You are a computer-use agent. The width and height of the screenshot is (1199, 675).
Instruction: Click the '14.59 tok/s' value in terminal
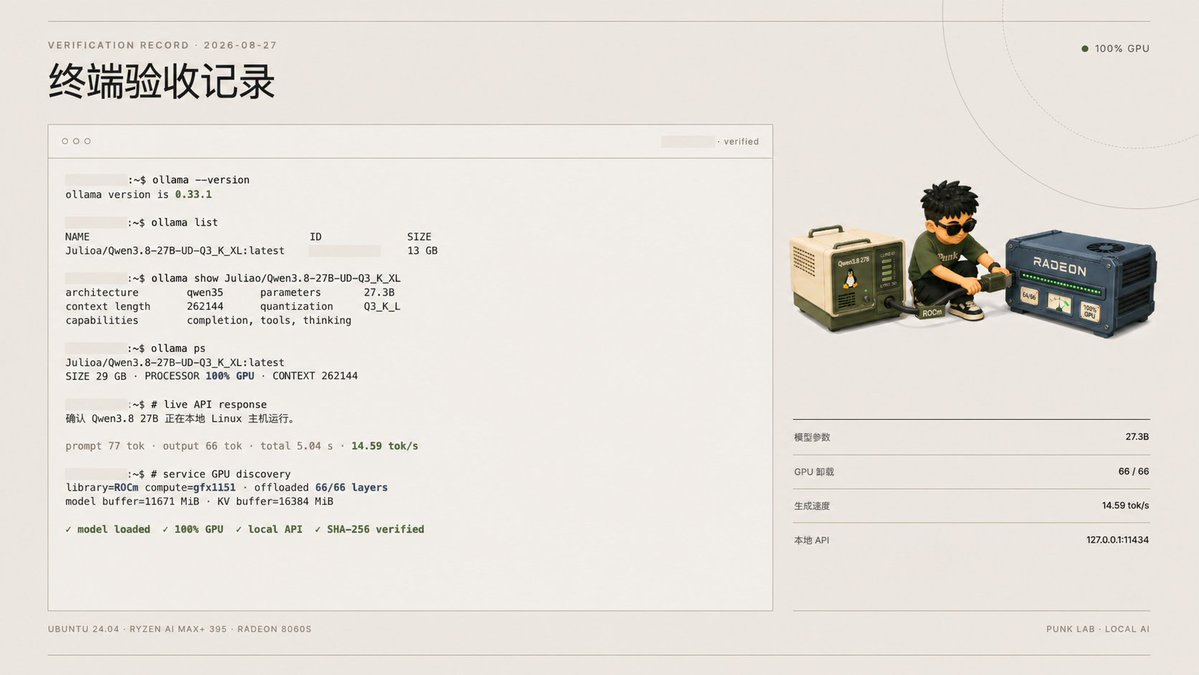(x=385, y=446)
